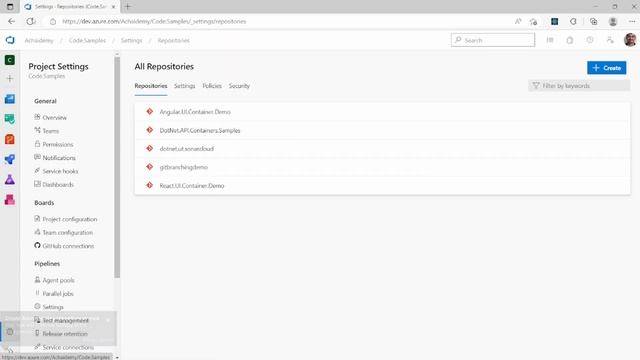Open browser read aloud icon
640x360 pixels.
[518, 21]
